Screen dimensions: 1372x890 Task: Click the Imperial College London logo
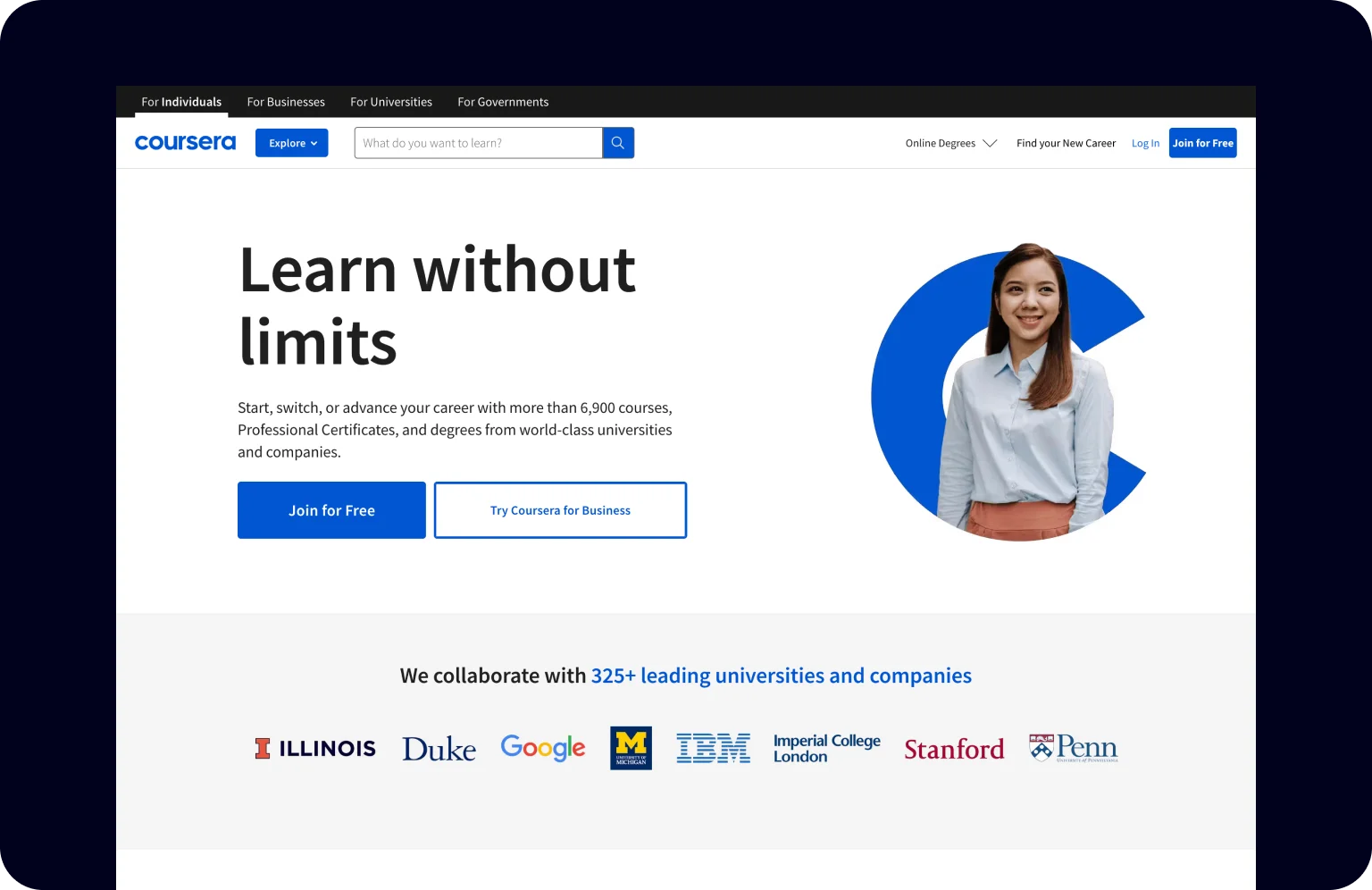(x=826, y=748)
